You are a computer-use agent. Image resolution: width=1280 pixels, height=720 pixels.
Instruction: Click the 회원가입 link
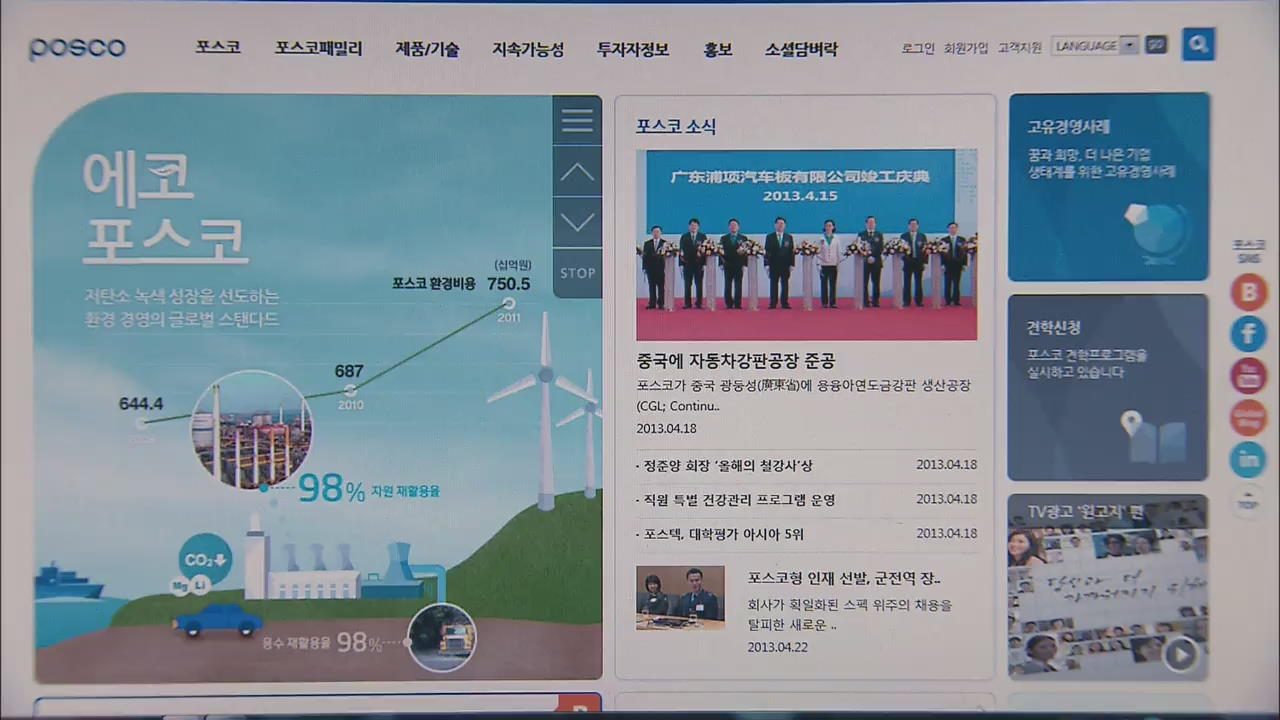966,47
